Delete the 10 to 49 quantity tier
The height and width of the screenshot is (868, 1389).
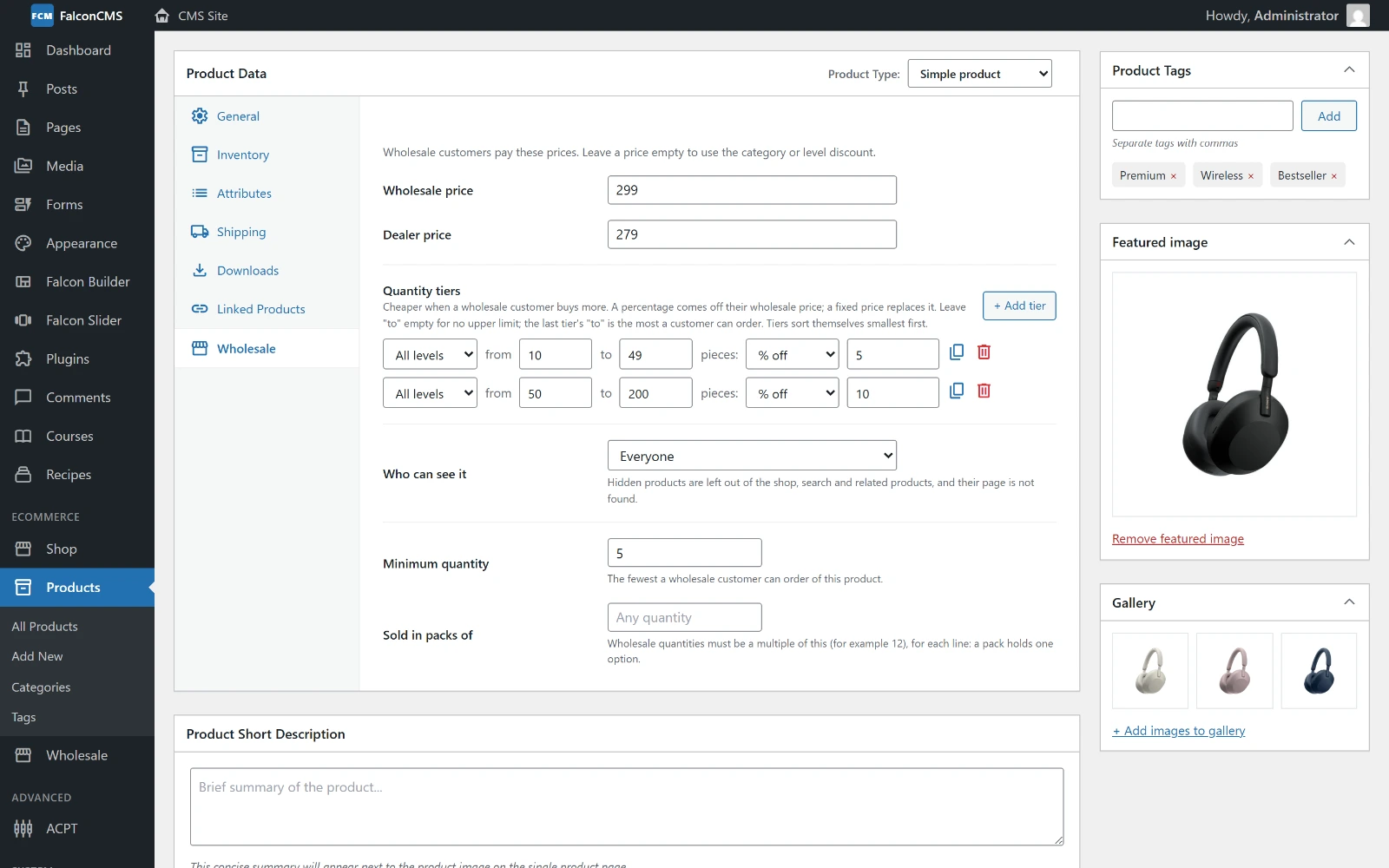(x=984, y=352)
